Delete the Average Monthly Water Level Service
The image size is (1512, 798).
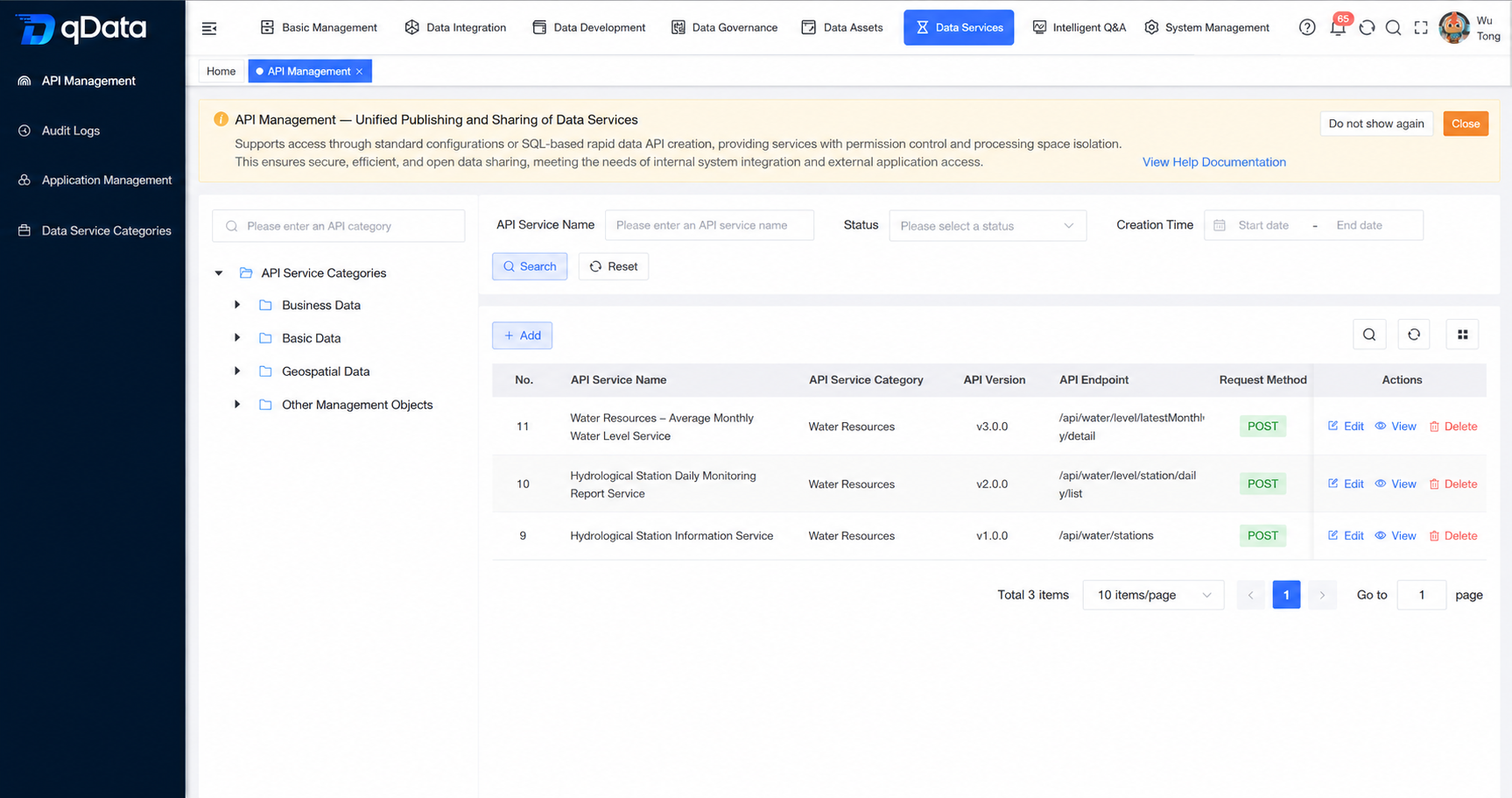pos(1453,426)
